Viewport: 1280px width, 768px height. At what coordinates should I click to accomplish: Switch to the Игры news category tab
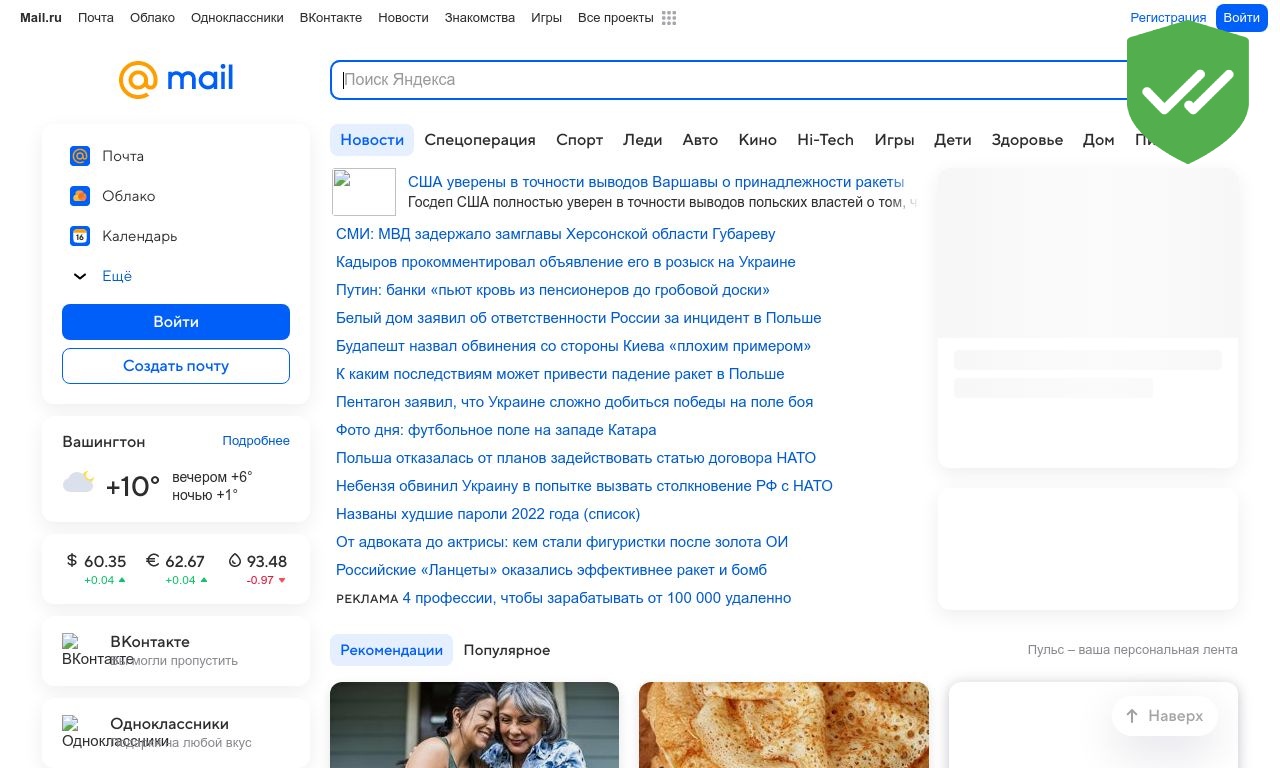[894, 140]
